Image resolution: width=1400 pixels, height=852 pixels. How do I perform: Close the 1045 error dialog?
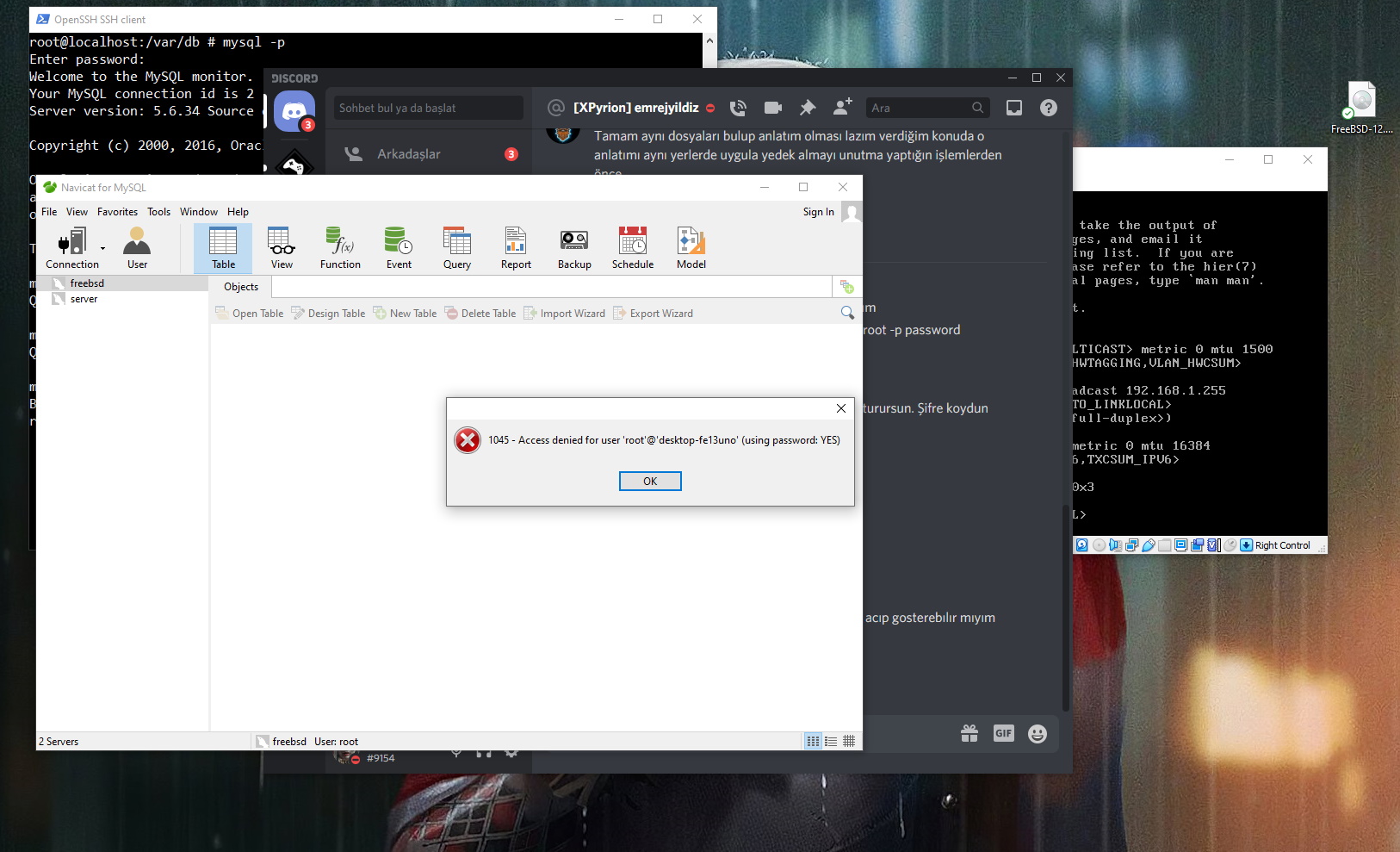[841, 408]
